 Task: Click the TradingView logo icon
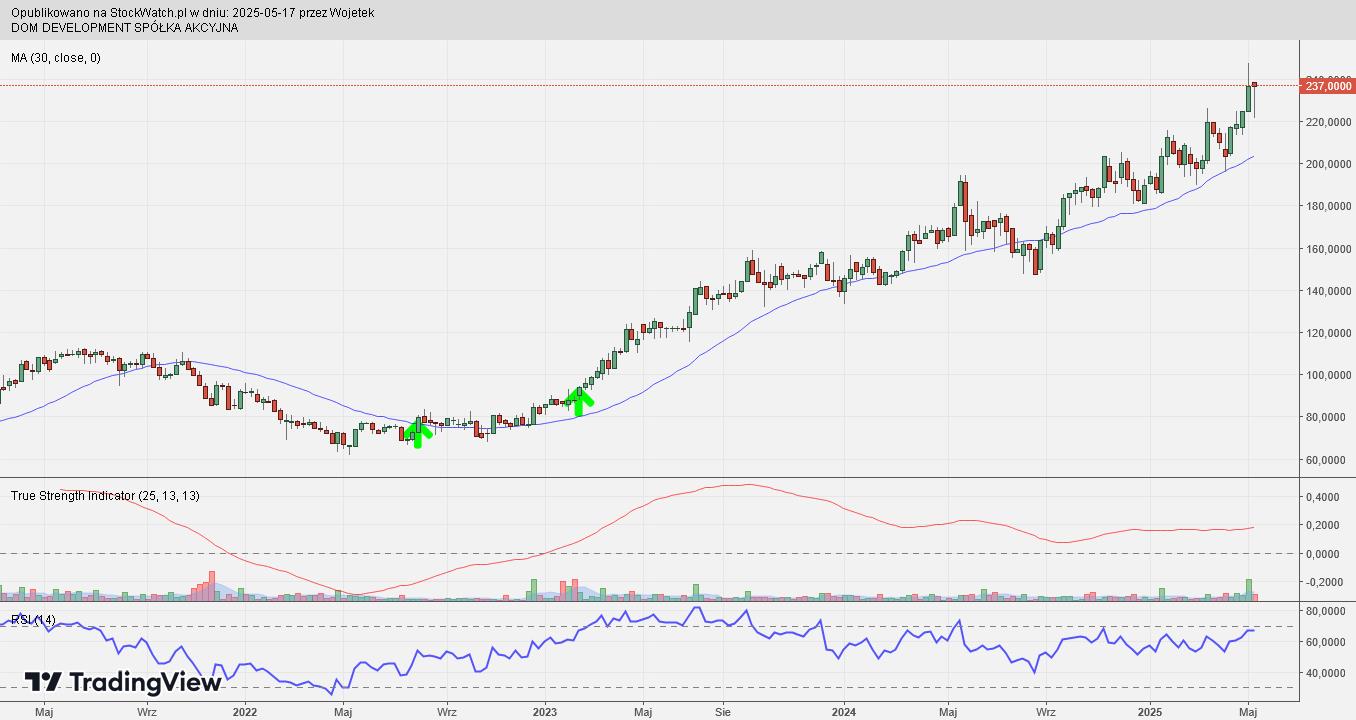coord(43,682)
